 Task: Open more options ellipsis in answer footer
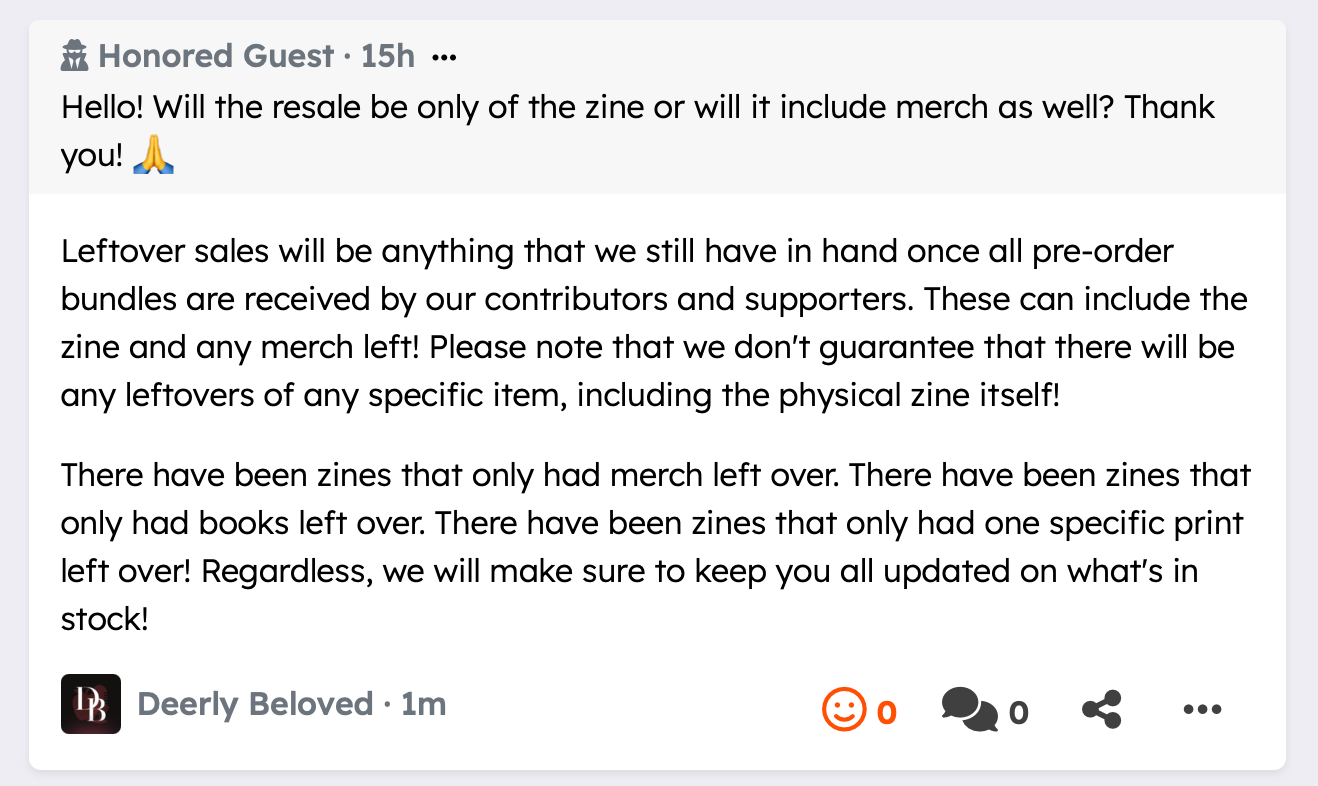(1202, 710)
